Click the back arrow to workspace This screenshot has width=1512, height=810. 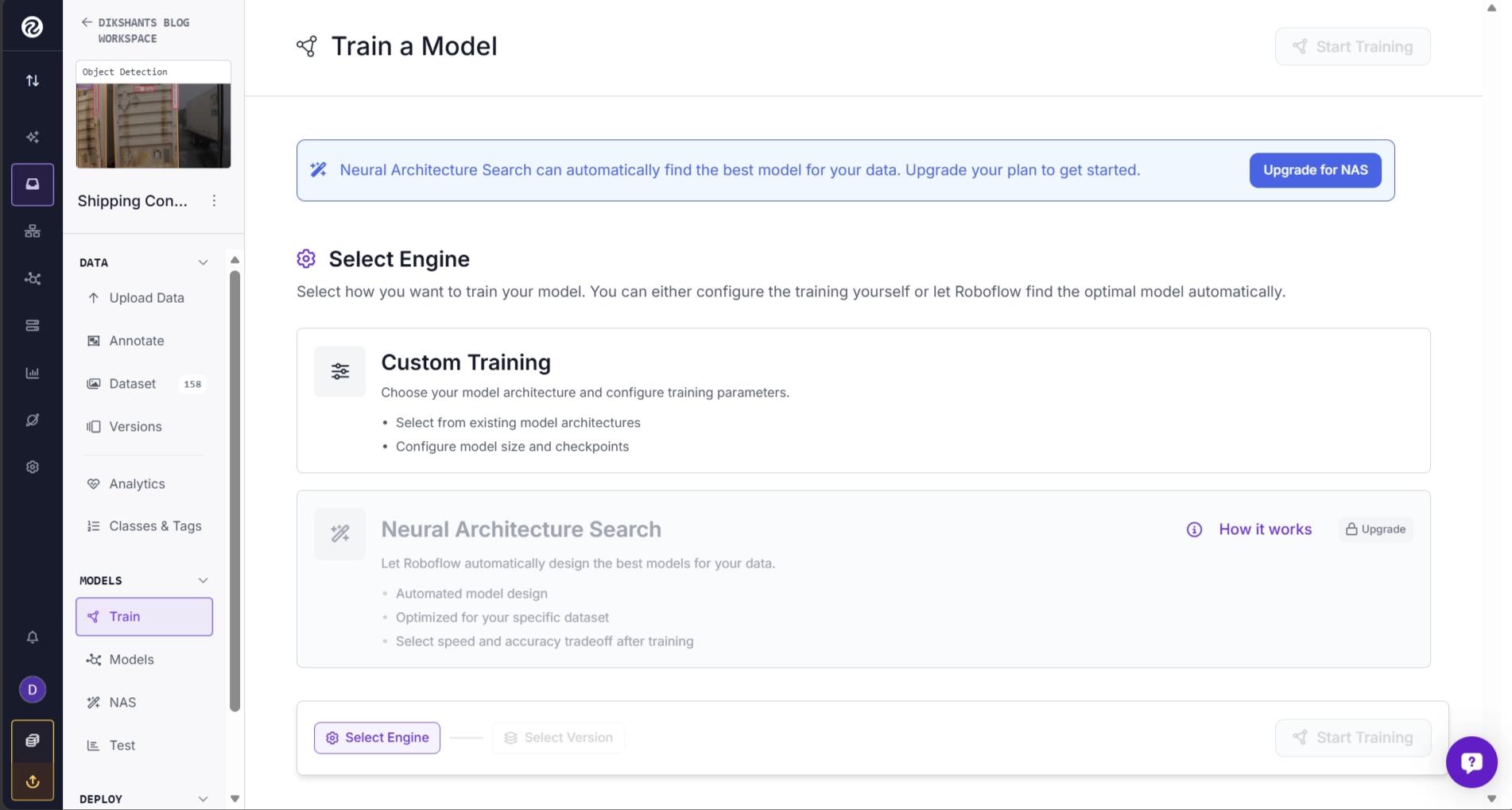coord(87,22)
